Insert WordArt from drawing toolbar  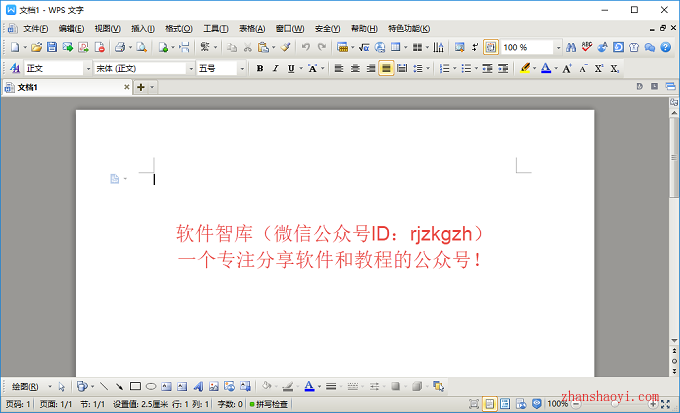198,386
